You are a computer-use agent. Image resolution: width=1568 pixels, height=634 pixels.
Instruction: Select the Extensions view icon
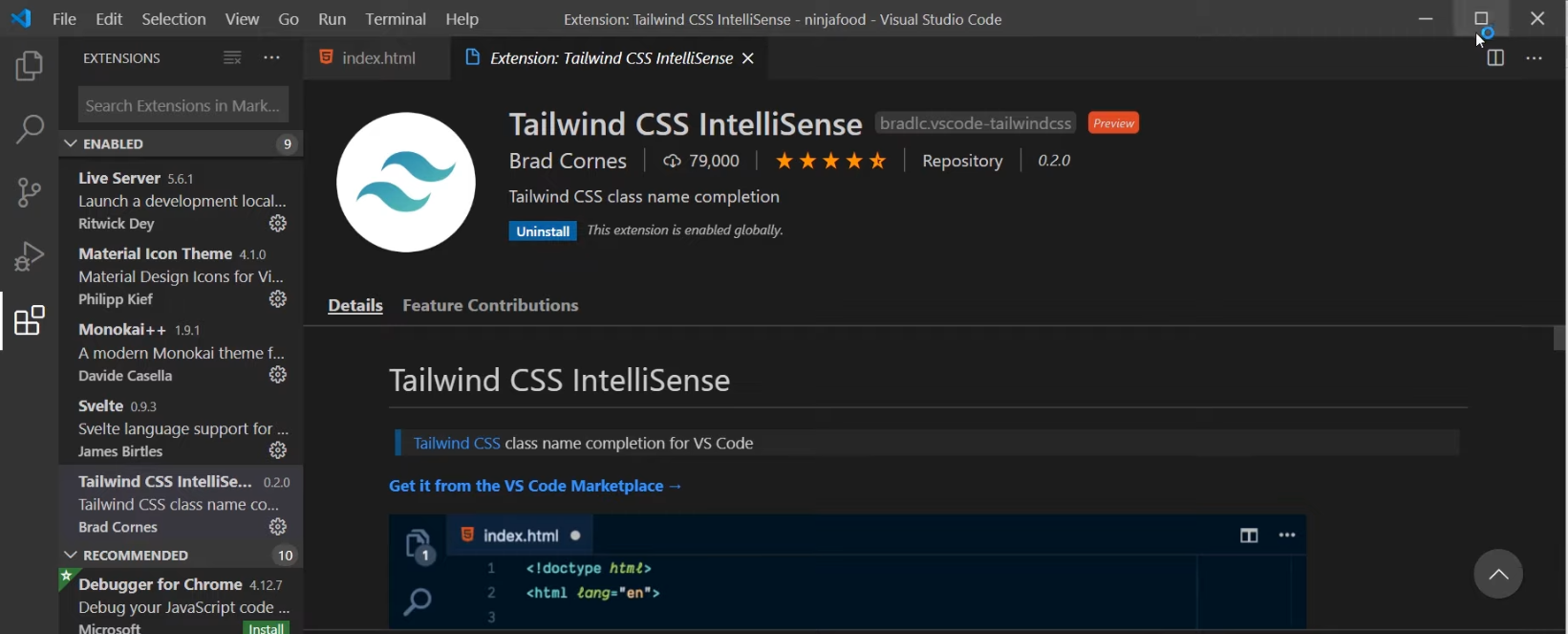30,320
